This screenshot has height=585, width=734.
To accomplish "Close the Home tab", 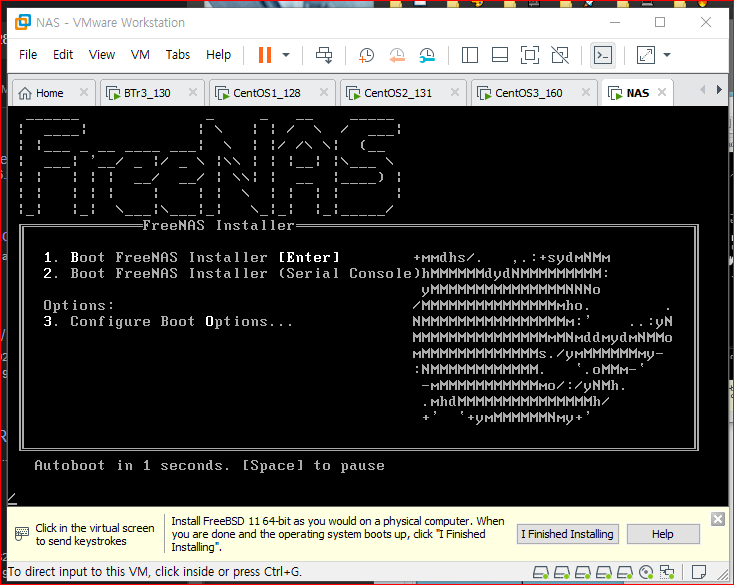I will [84, 92].
